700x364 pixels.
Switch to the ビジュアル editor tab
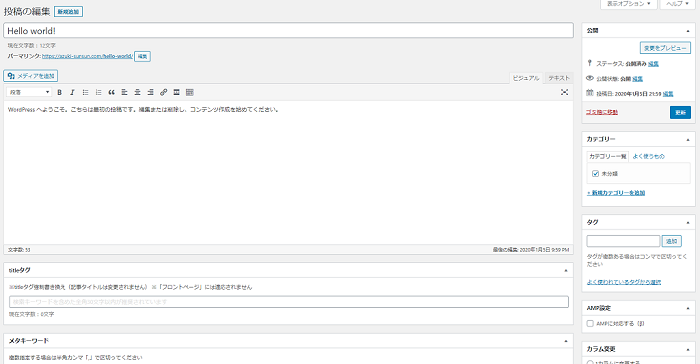526,78
